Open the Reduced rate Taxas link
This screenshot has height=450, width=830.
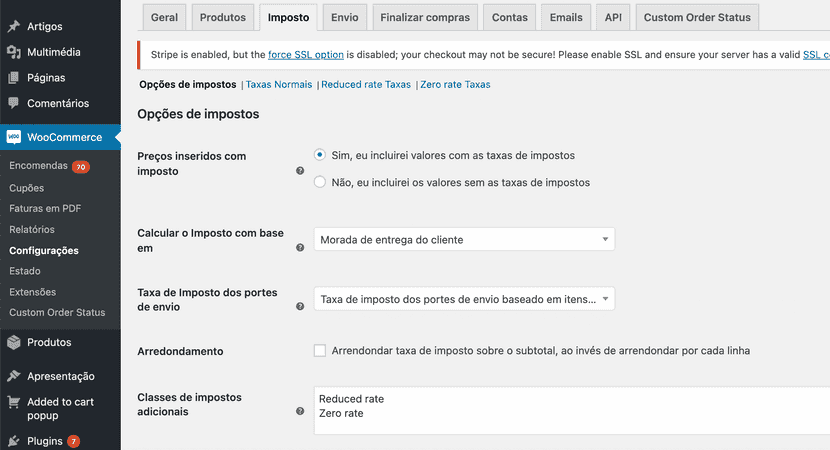(x=366, y=85)
